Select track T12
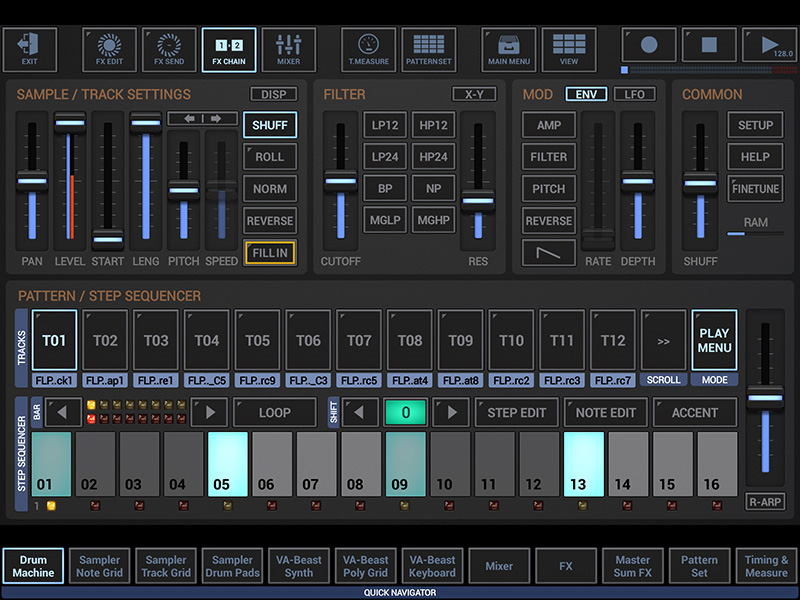Screen dimensions: 800x600 click(x=613, y=340)
